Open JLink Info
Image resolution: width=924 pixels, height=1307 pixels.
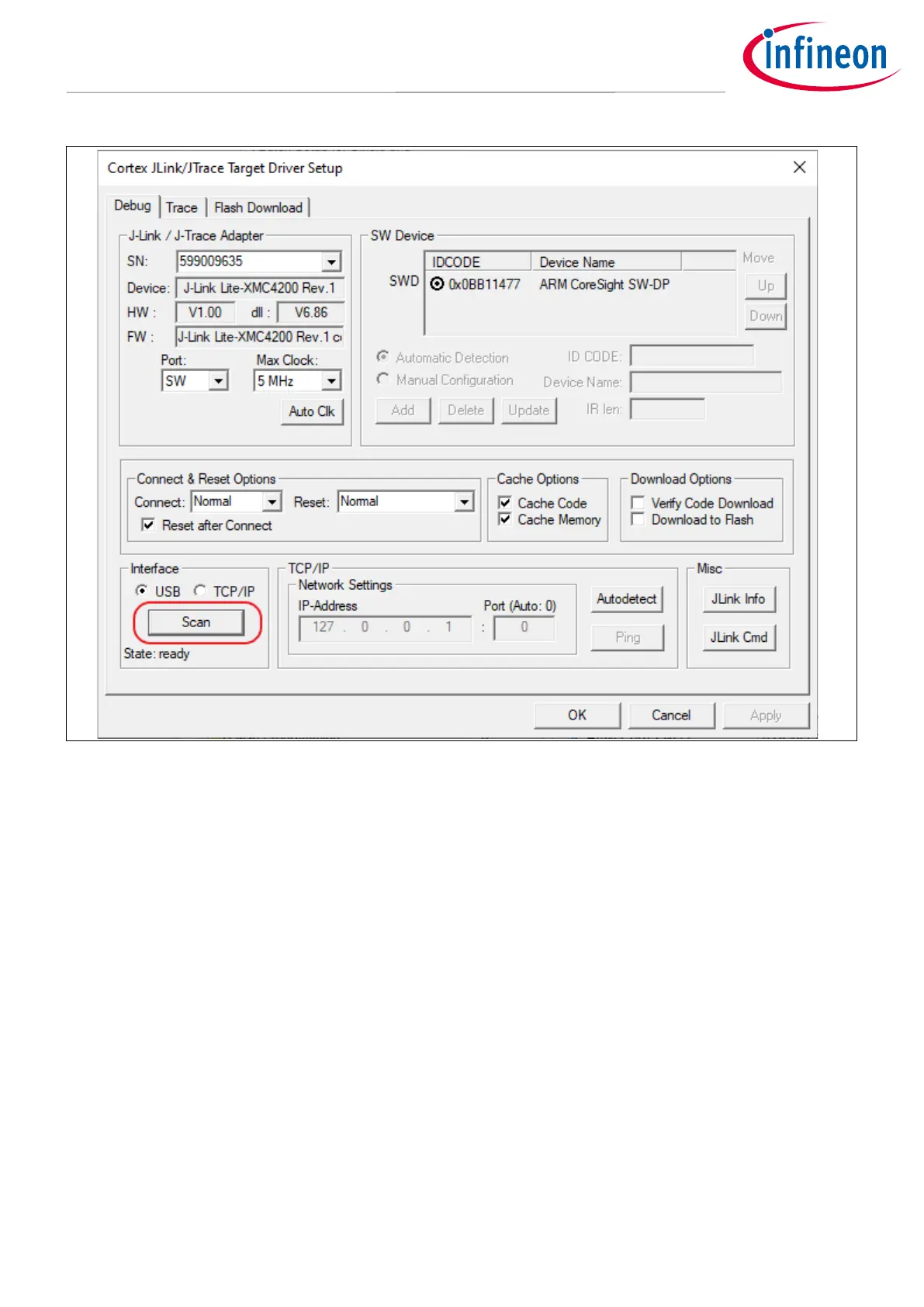pyautogui.click(x=739, y=599)
